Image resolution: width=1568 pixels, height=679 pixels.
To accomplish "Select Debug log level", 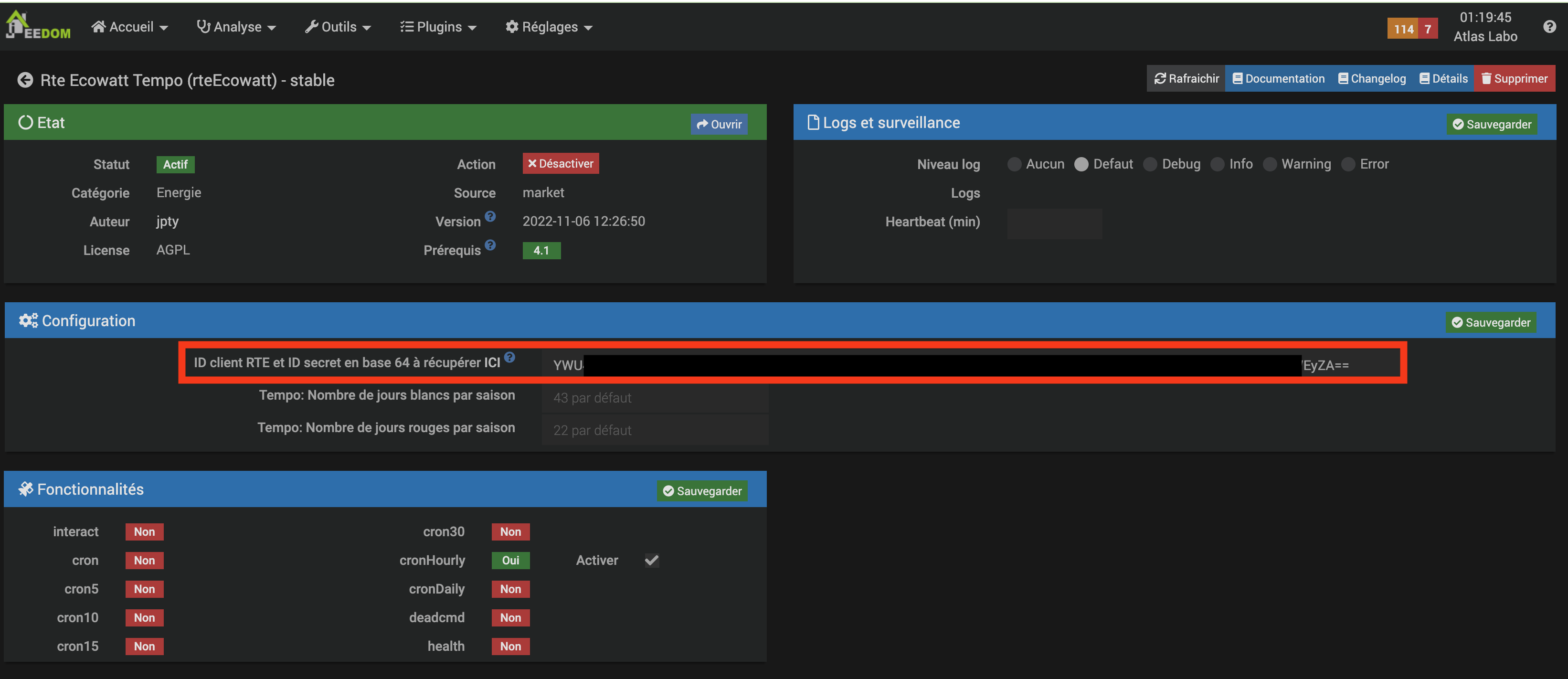I will (1150, 164).
